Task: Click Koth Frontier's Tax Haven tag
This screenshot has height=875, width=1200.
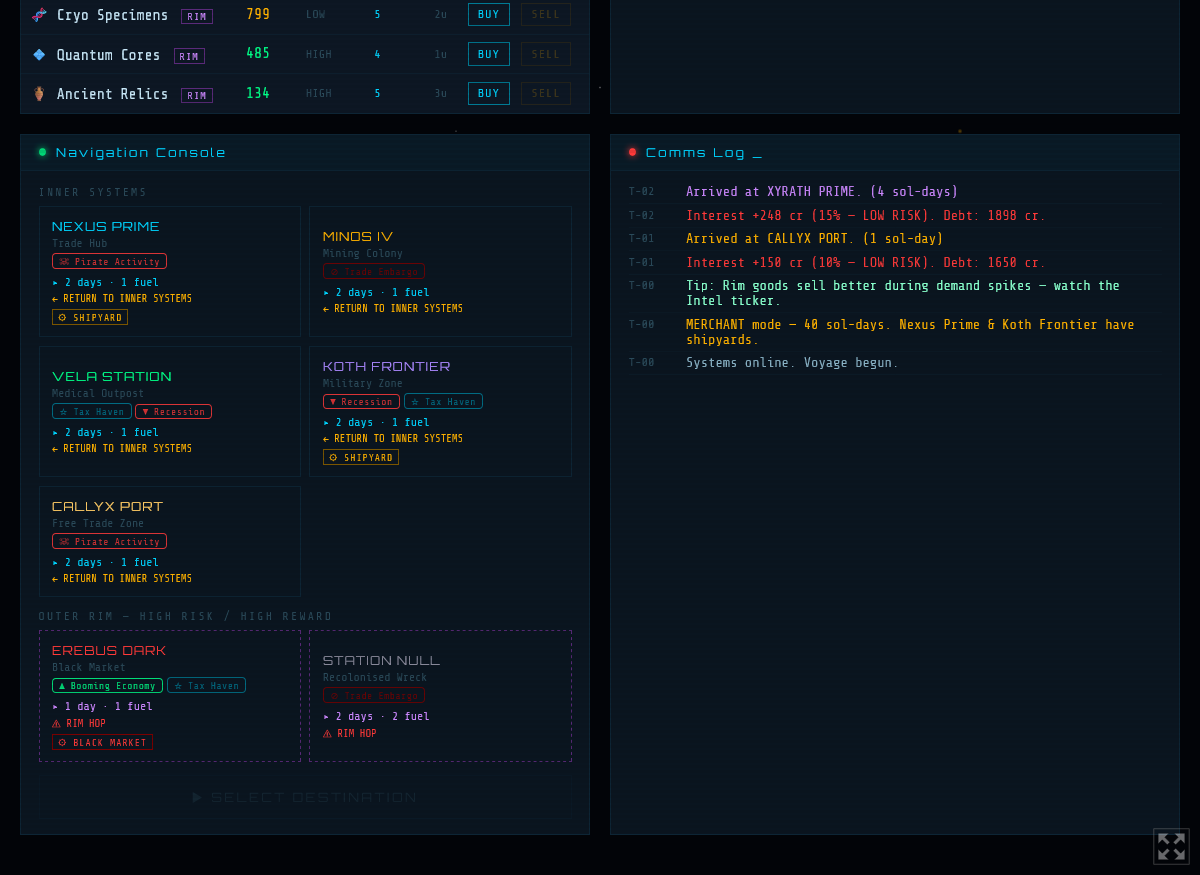Action: tap(443, 402)
